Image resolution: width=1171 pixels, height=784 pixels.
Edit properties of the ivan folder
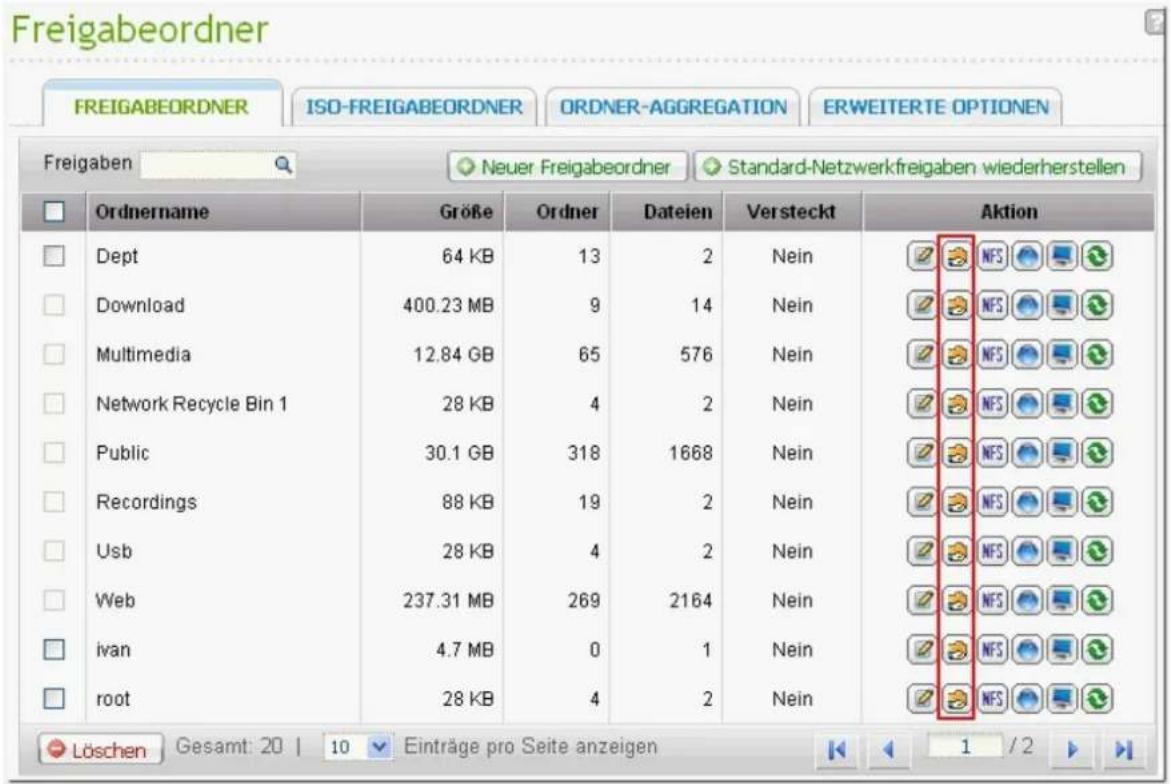pyautogui.click(x=922, y=650)
